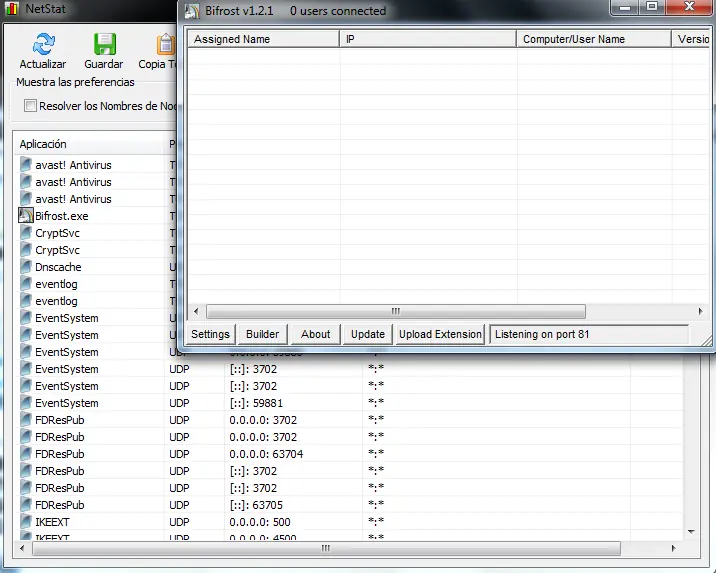This screenshot has width=716, height=573.
Task: Sort by Computer/User Name column header
Action: click(594, 39)
